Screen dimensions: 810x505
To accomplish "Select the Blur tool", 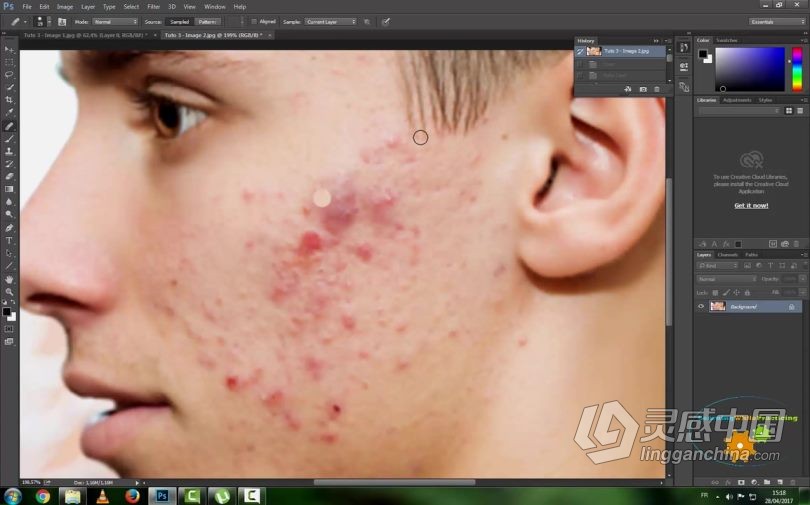I will pos(9,202).
